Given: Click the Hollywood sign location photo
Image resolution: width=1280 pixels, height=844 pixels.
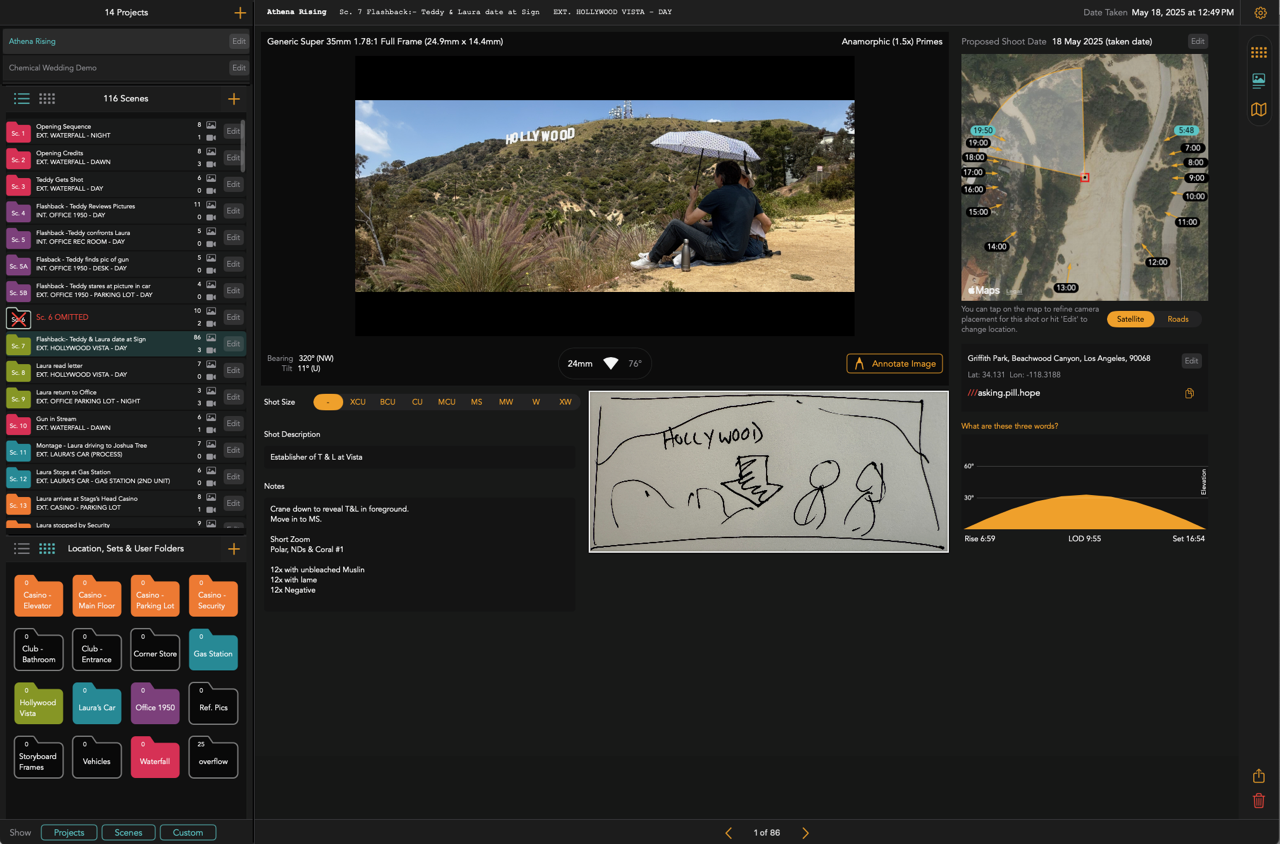Looking at the screenshot, I should pyautogui.click(x=604, y=196).
